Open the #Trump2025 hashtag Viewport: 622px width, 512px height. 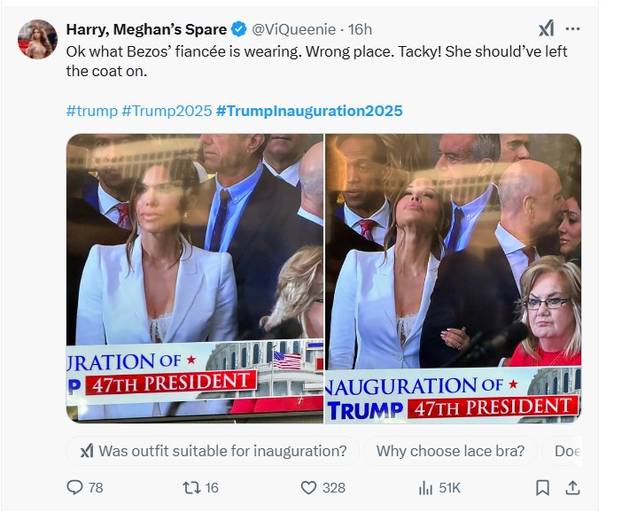(x=166, y=111)
